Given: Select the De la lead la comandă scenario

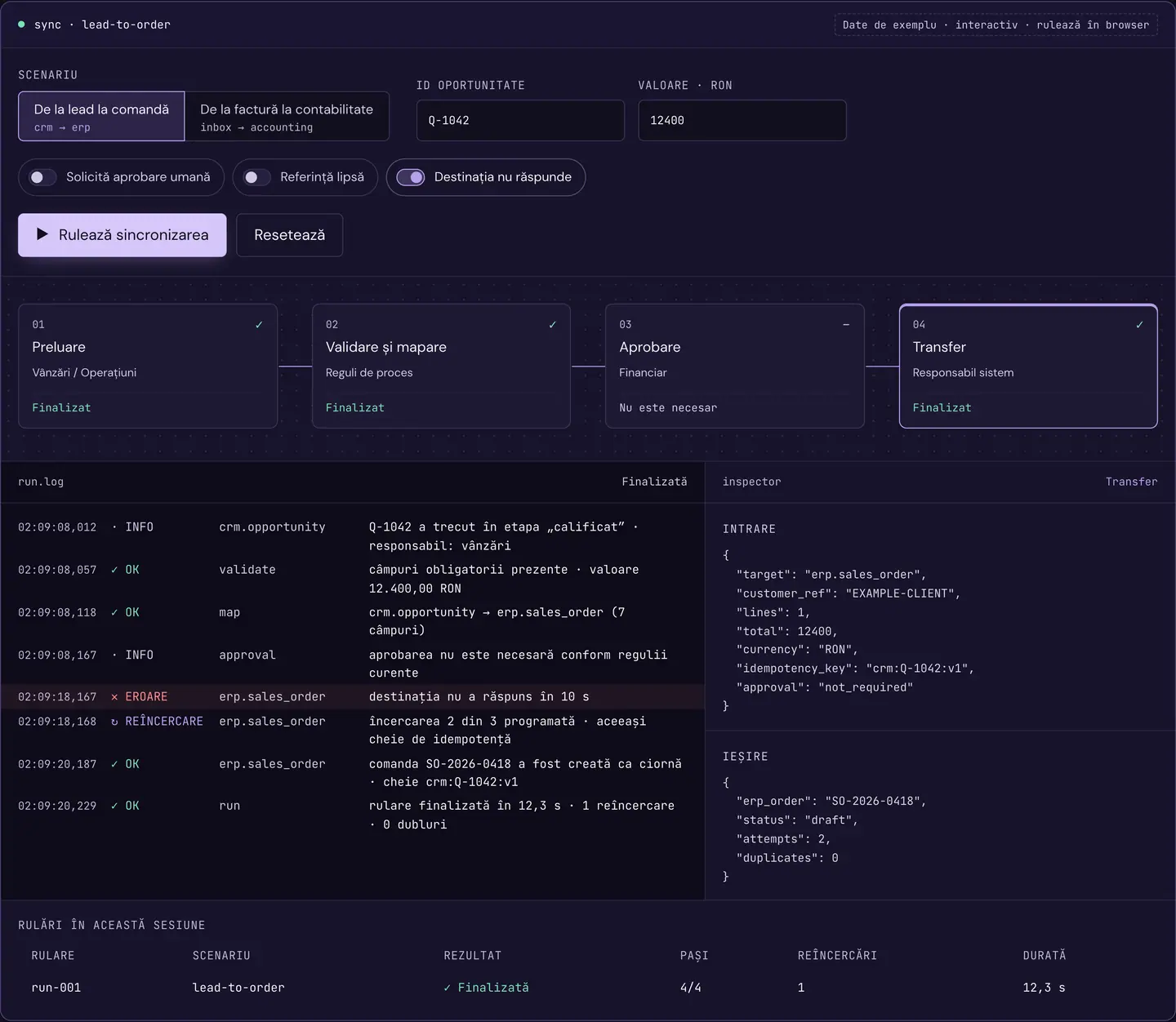Looking at the screenshot, I should coord(101,117).
